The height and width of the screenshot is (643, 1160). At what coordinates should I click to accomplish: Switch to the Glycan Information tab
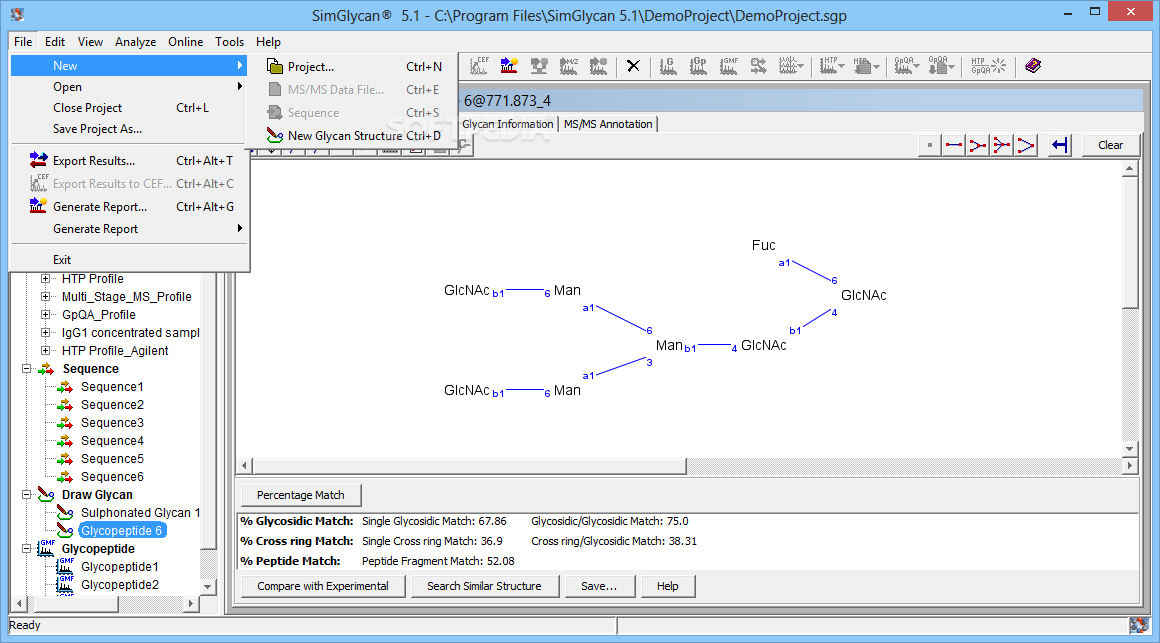pyautogui.click(x=508, y=124)
